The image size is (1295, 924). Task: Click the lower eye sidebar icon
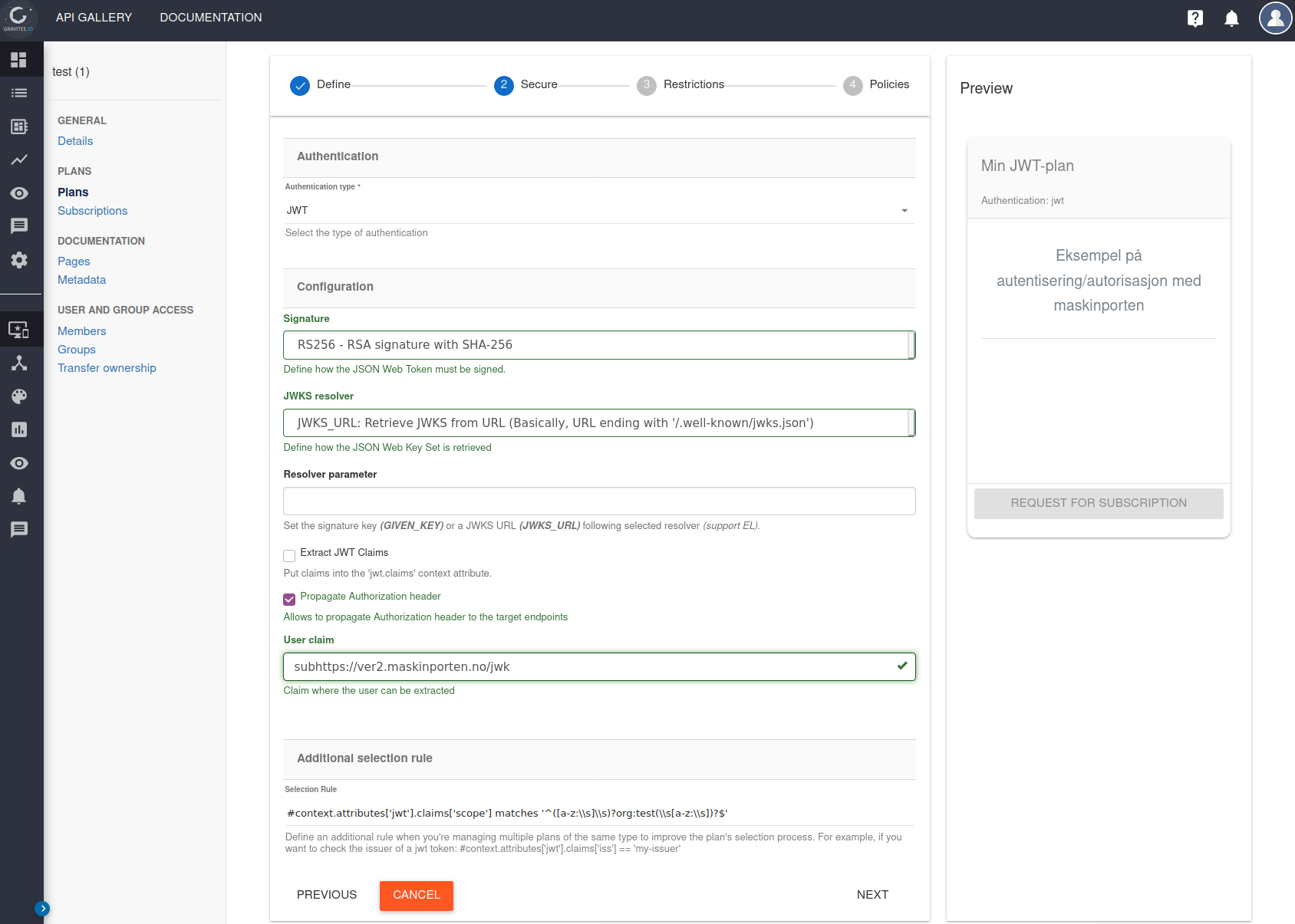tap(19, 463)
